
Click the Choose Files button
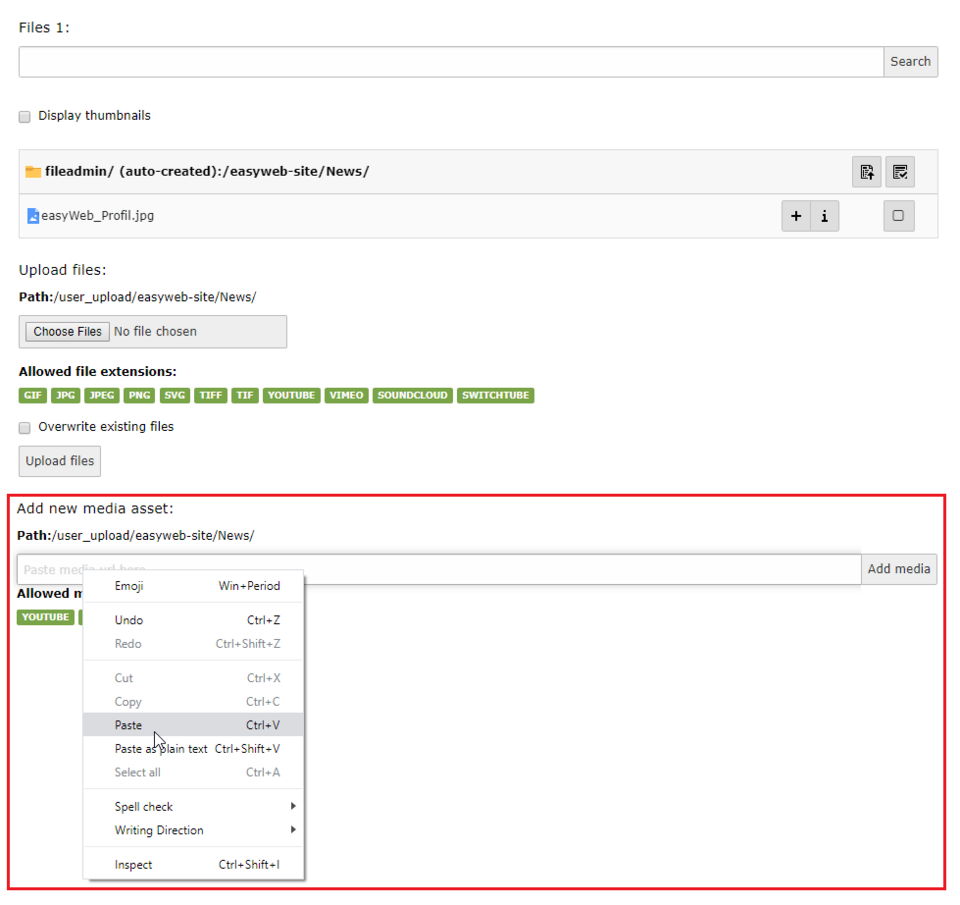(x=68, y=332)
